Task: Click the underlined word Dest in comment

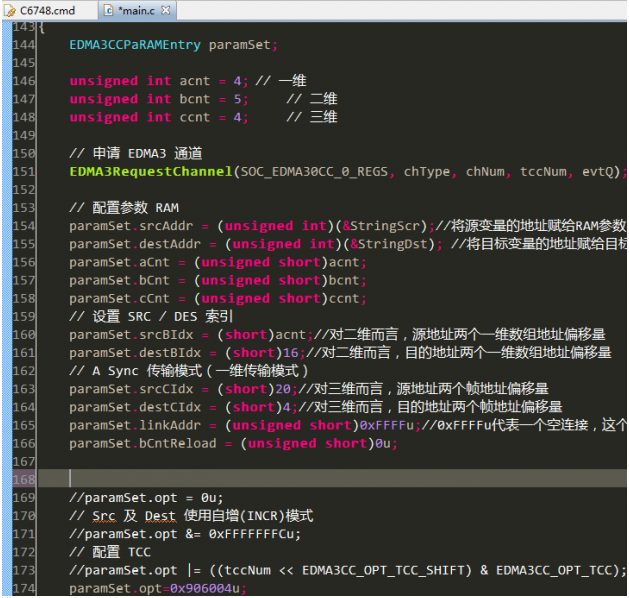Action: click(x=160, y=516)
